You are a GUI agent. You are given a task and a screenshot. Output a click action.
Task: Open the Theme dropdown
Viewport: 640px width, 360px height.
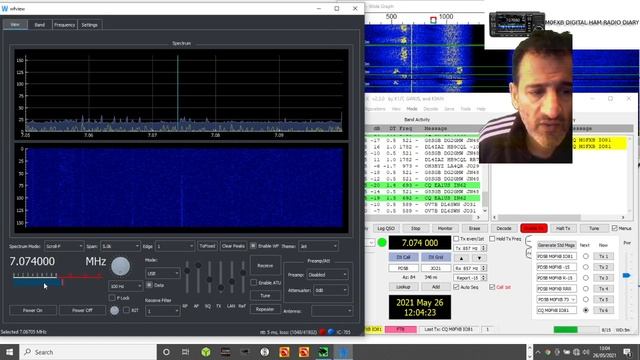318,246
